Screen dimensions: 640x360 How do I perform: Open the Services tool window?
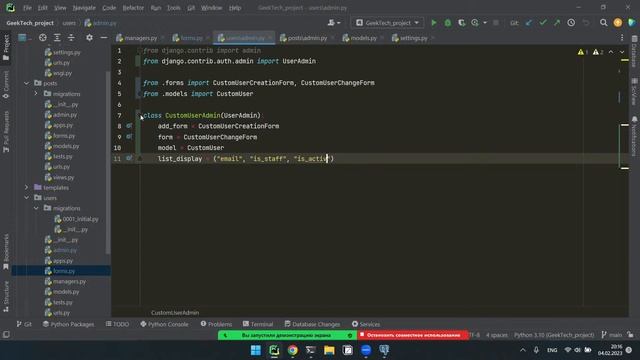(x=366, y=324)
